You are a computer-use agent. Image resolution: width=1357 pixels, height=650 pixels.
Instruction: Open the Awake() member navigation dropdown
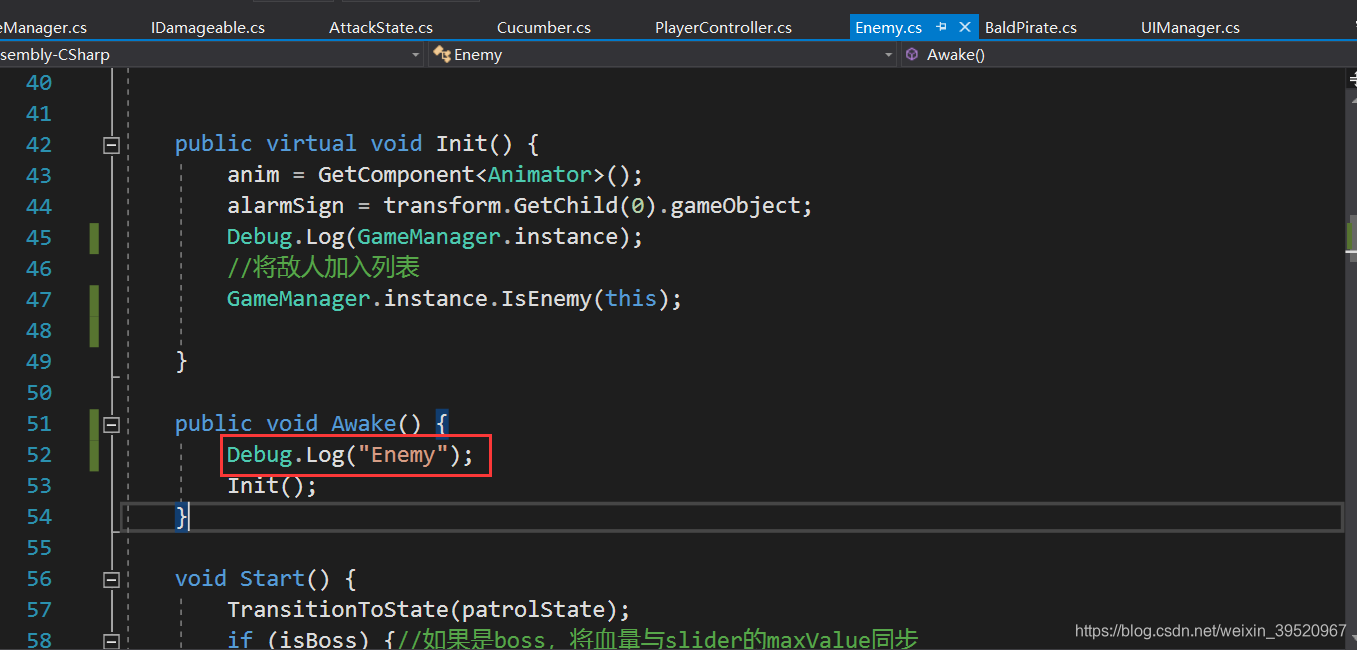(x=1128, y=55)
